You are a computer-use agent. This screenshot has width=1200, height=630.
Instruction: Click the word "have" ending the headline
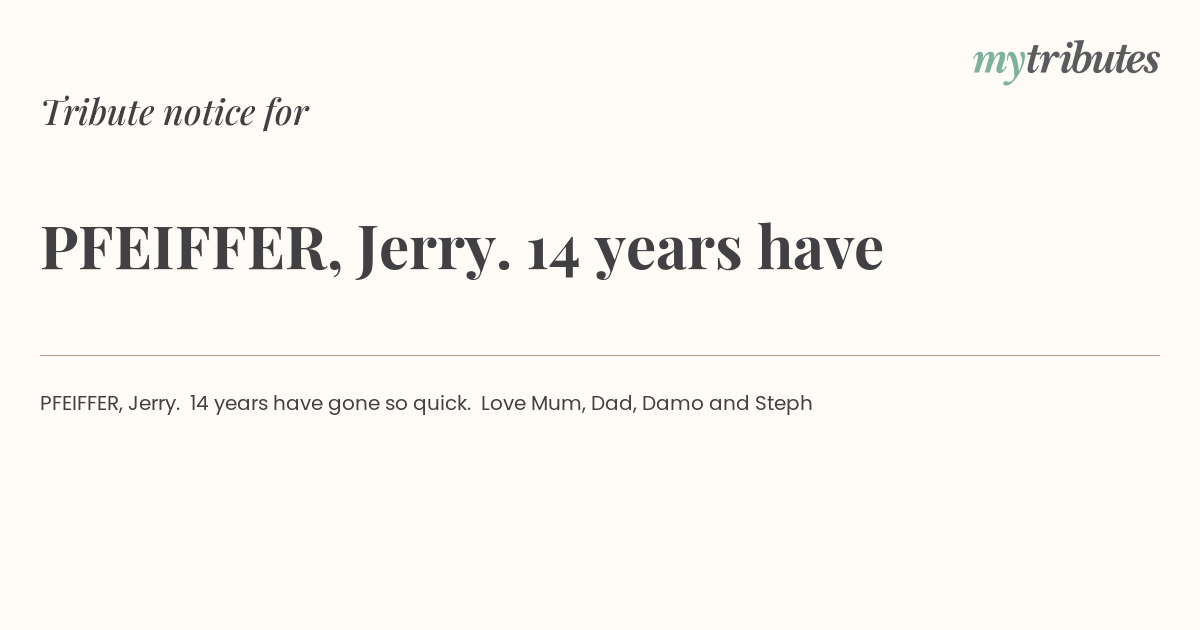(x=820, y=248)
